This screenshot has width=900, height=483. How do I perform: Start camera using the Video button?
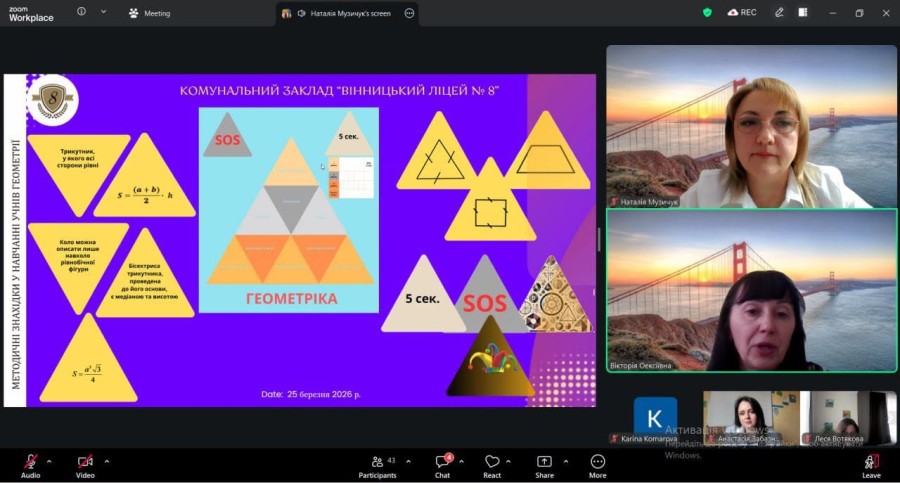pyautogui.click(x=85, y=466)
